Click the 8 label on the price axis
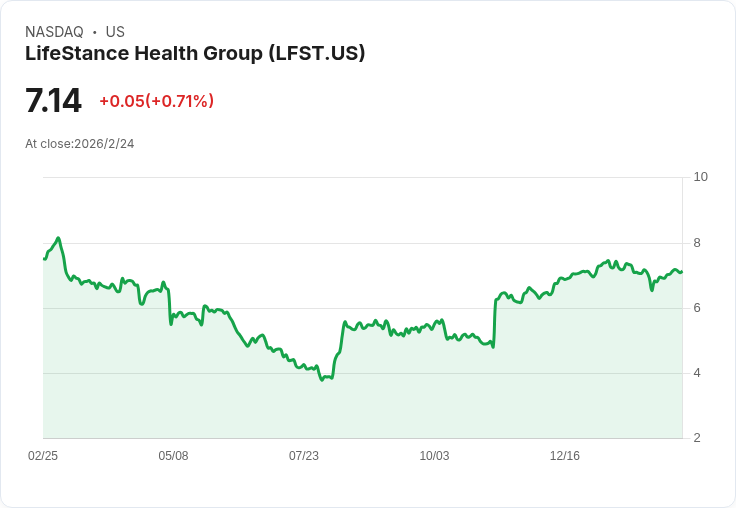This screenshot has height=508, width=736. (x=697, y=243)
